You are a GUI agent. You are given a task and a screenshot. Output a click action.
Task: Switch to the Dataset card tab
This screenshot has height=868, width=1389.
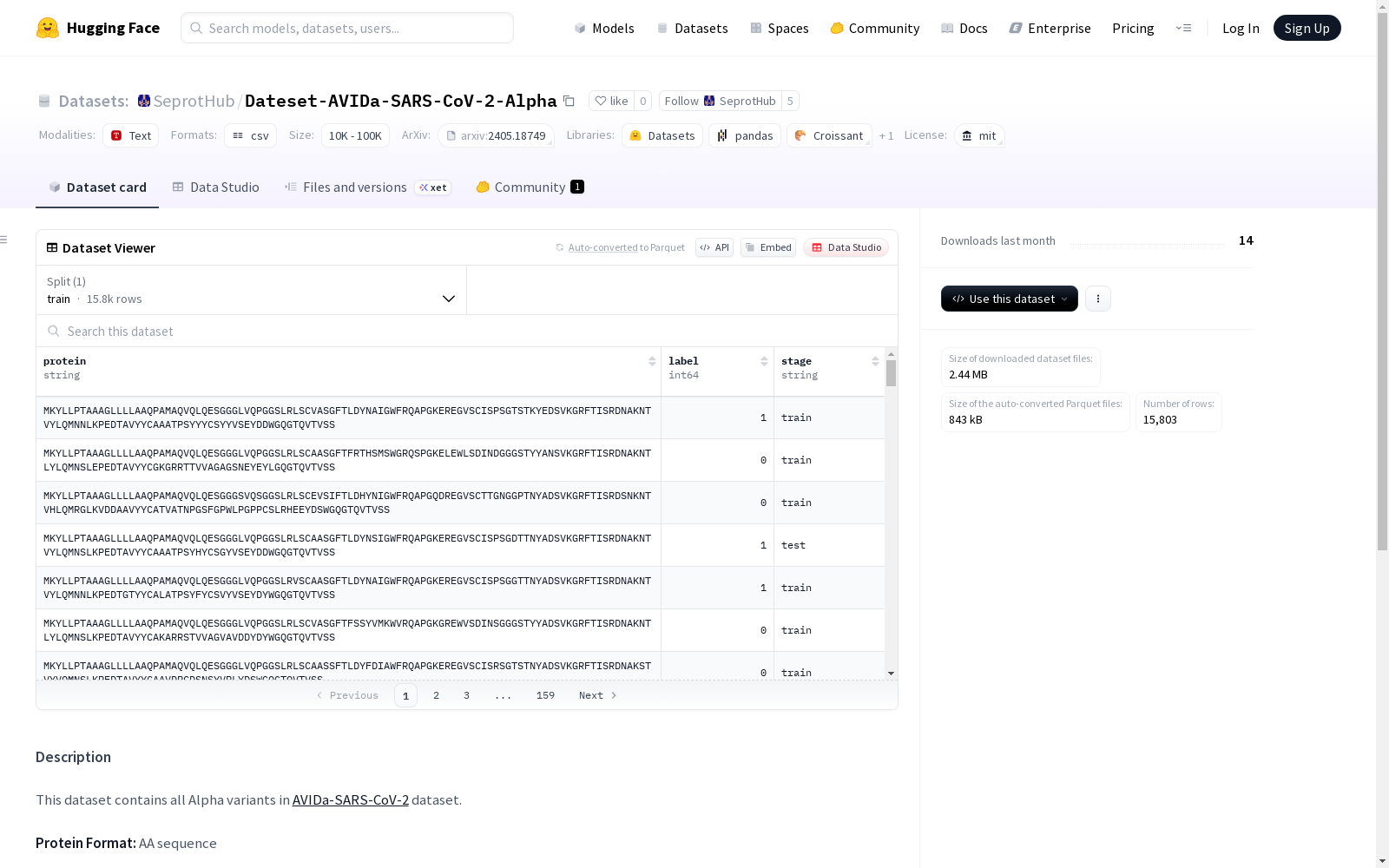(x=97, y=187)
